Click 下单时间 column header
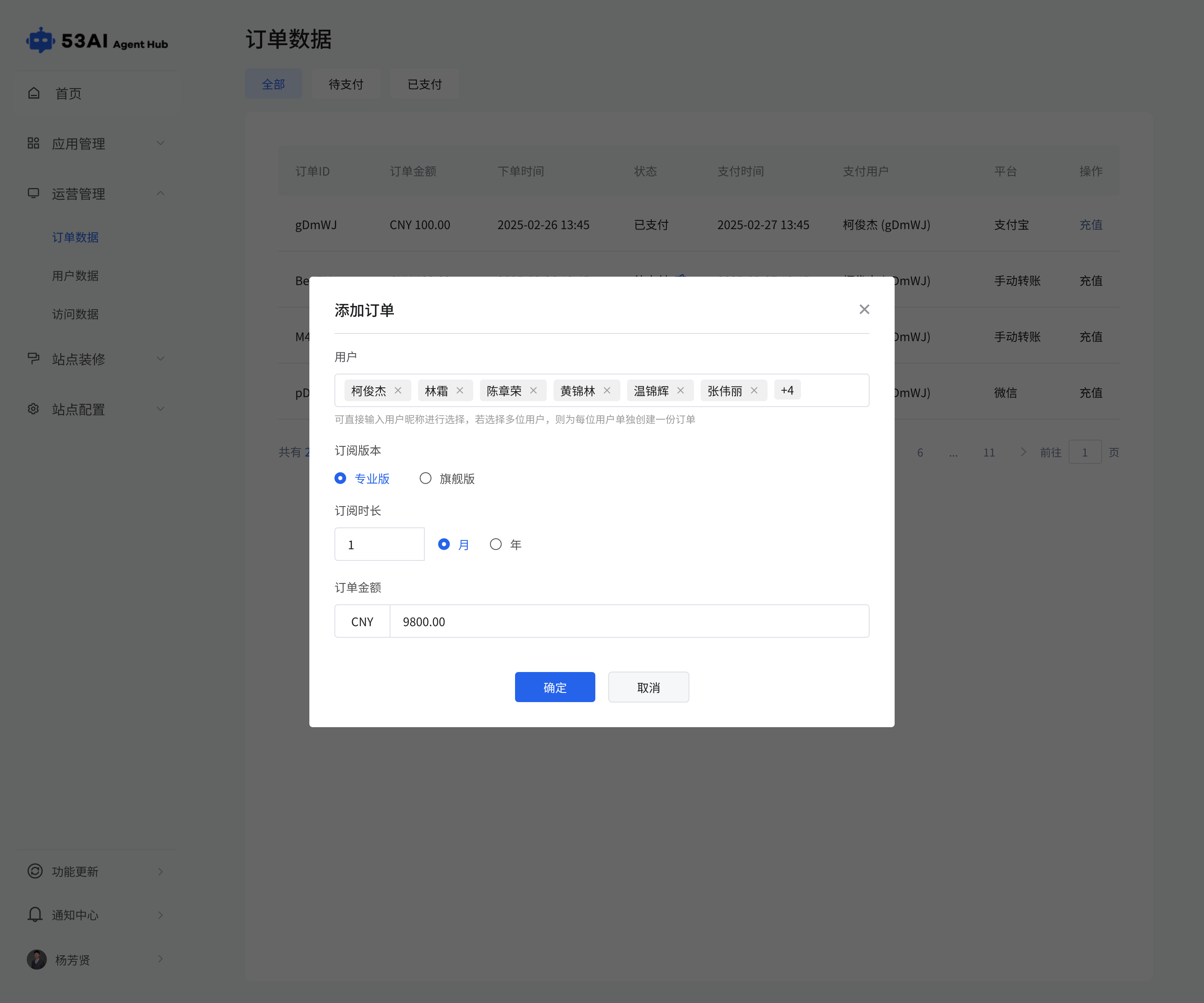The image size is (1204, 1003). [520, 171]
